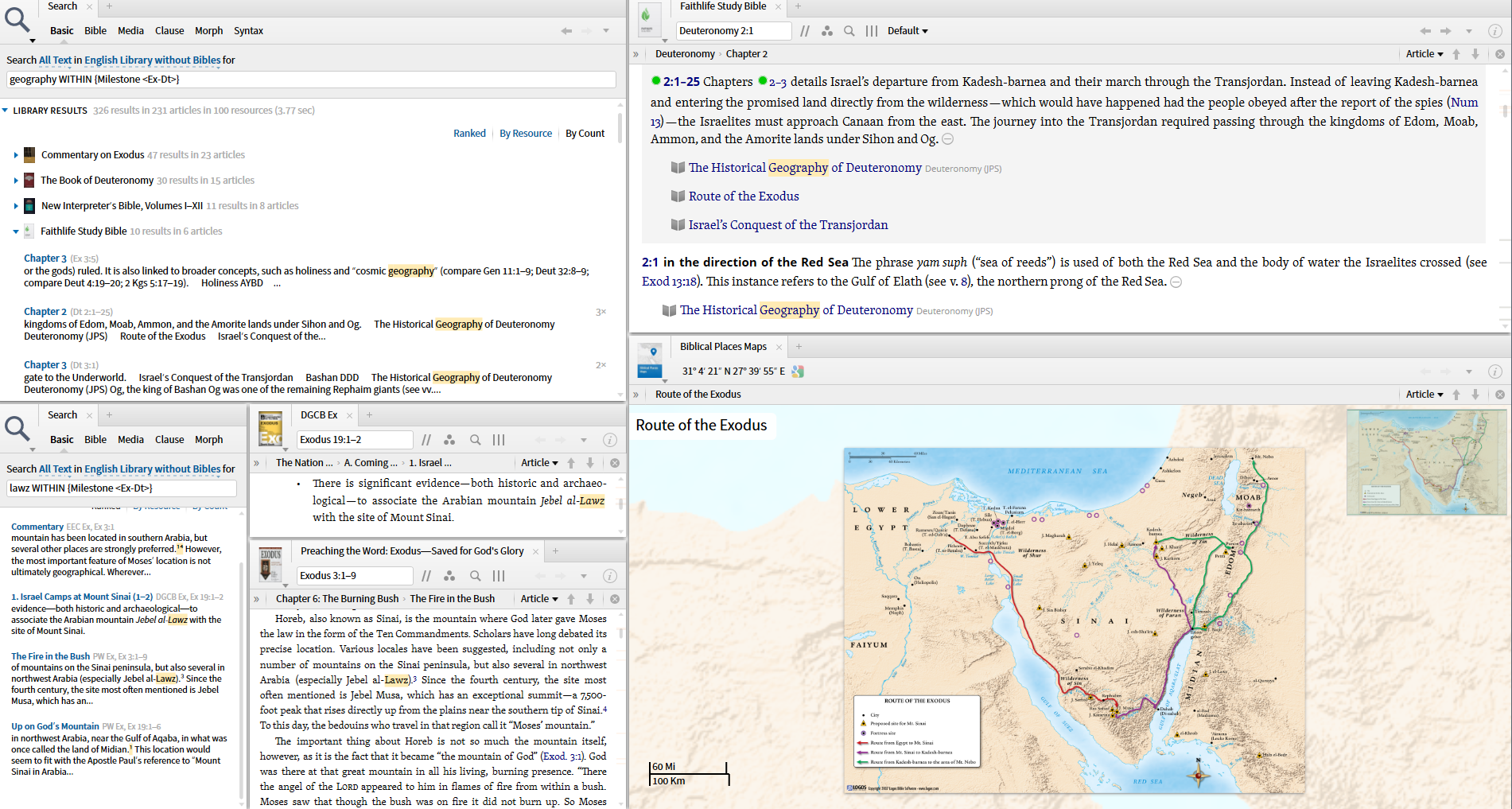Close the Preaching the Word tab
The width and height of the screenshot is (1512, 809).
(x=535, y=551)
